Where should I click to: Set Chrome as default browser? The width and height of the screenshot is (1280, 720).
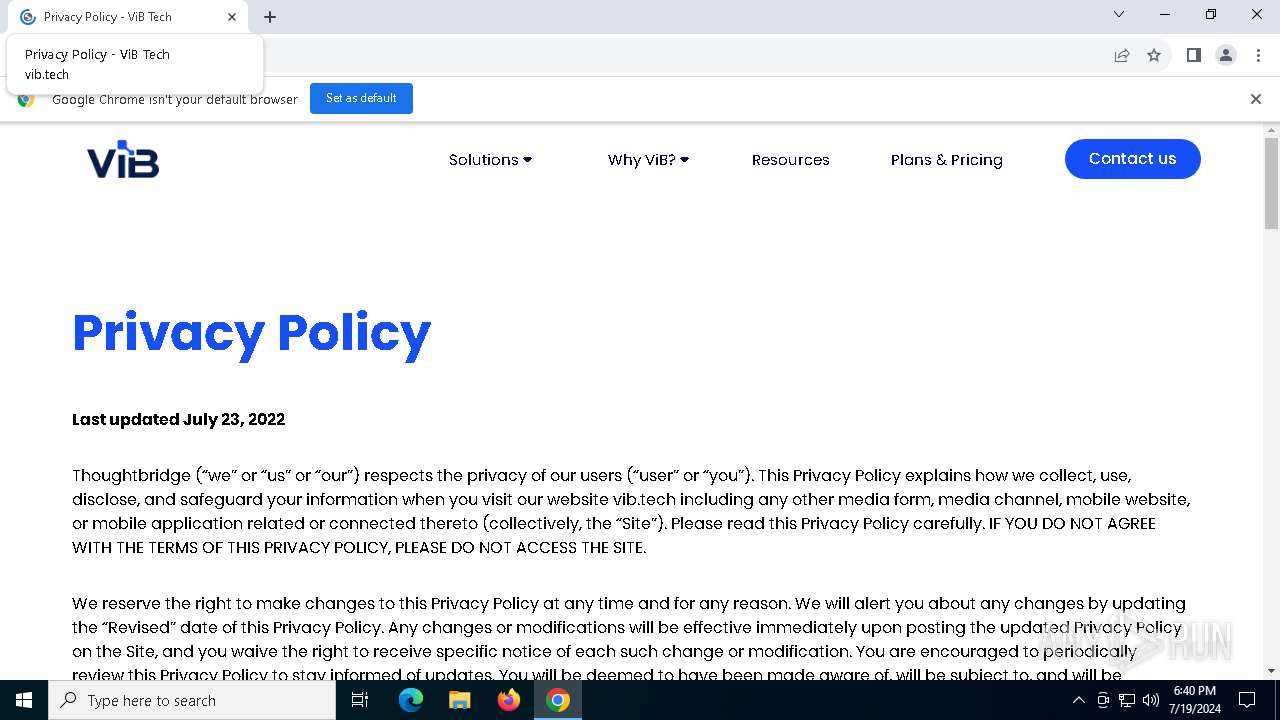pyautogui.click(x=361, y=98)
